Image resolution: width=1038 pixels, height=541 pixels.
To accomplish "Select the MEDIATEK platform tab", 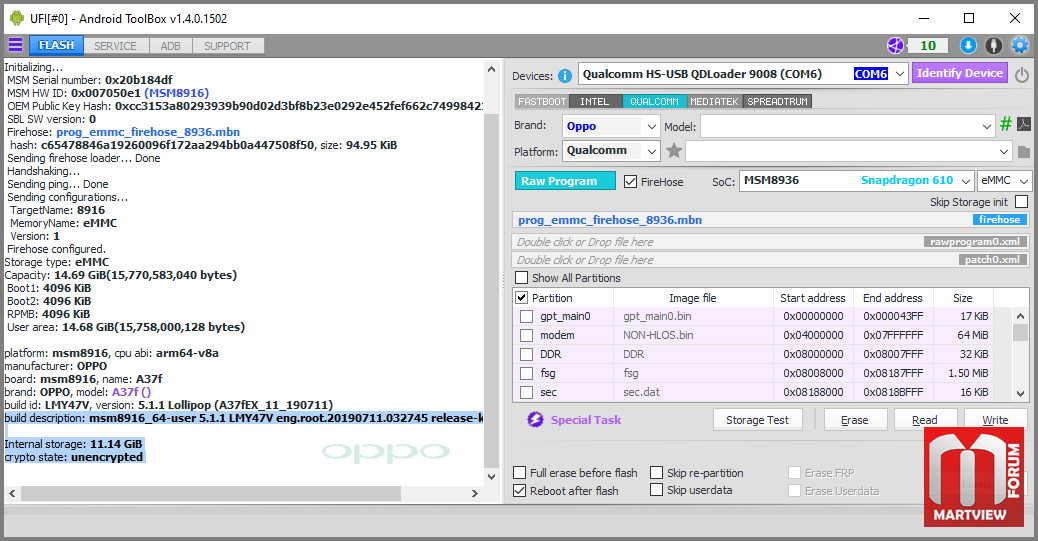I will click(x=715, y=102).
